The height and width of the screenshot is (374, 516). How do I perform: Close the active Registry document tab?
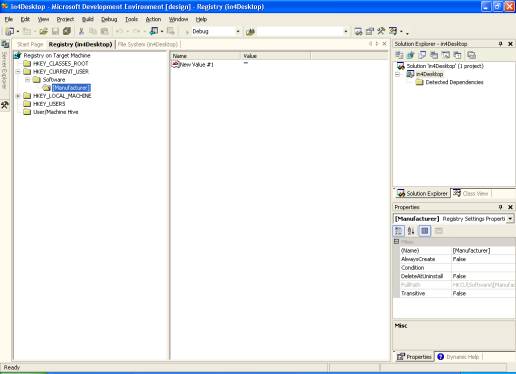[x=384, y=44]
